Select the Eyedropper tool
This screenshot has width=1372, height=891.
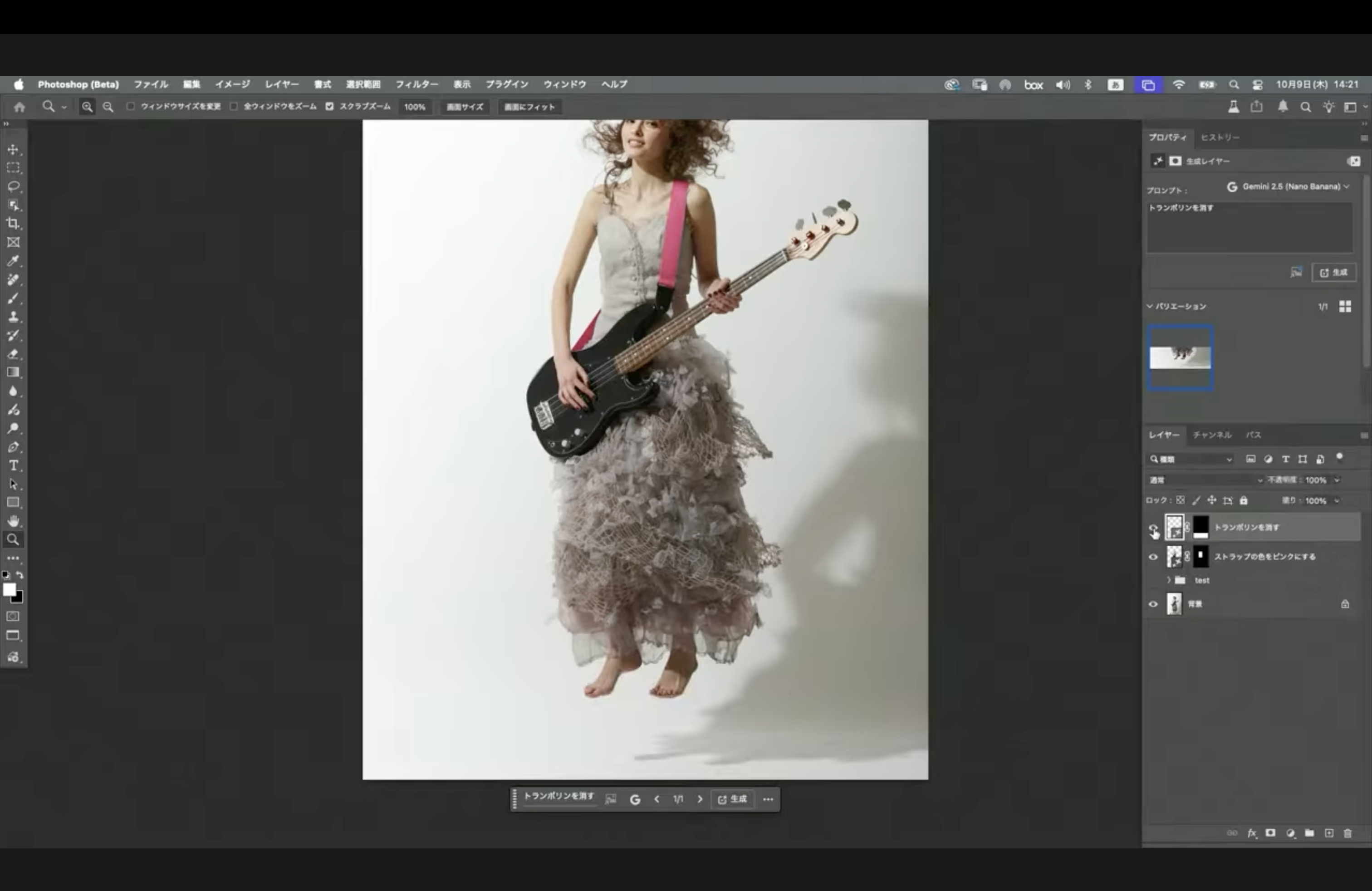[x=13, y=260]
